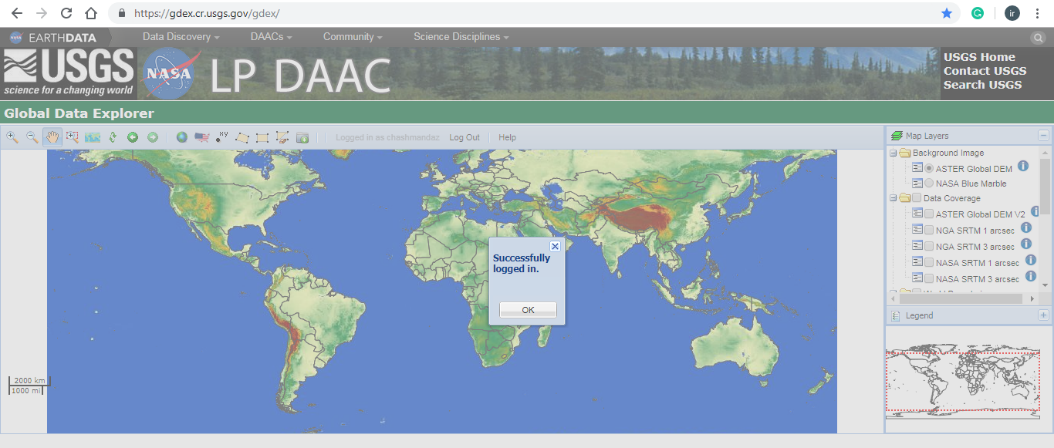The image size is (1054, 448).
Task: Select the zoom in magnifier tool
Action: coord(13,137)
